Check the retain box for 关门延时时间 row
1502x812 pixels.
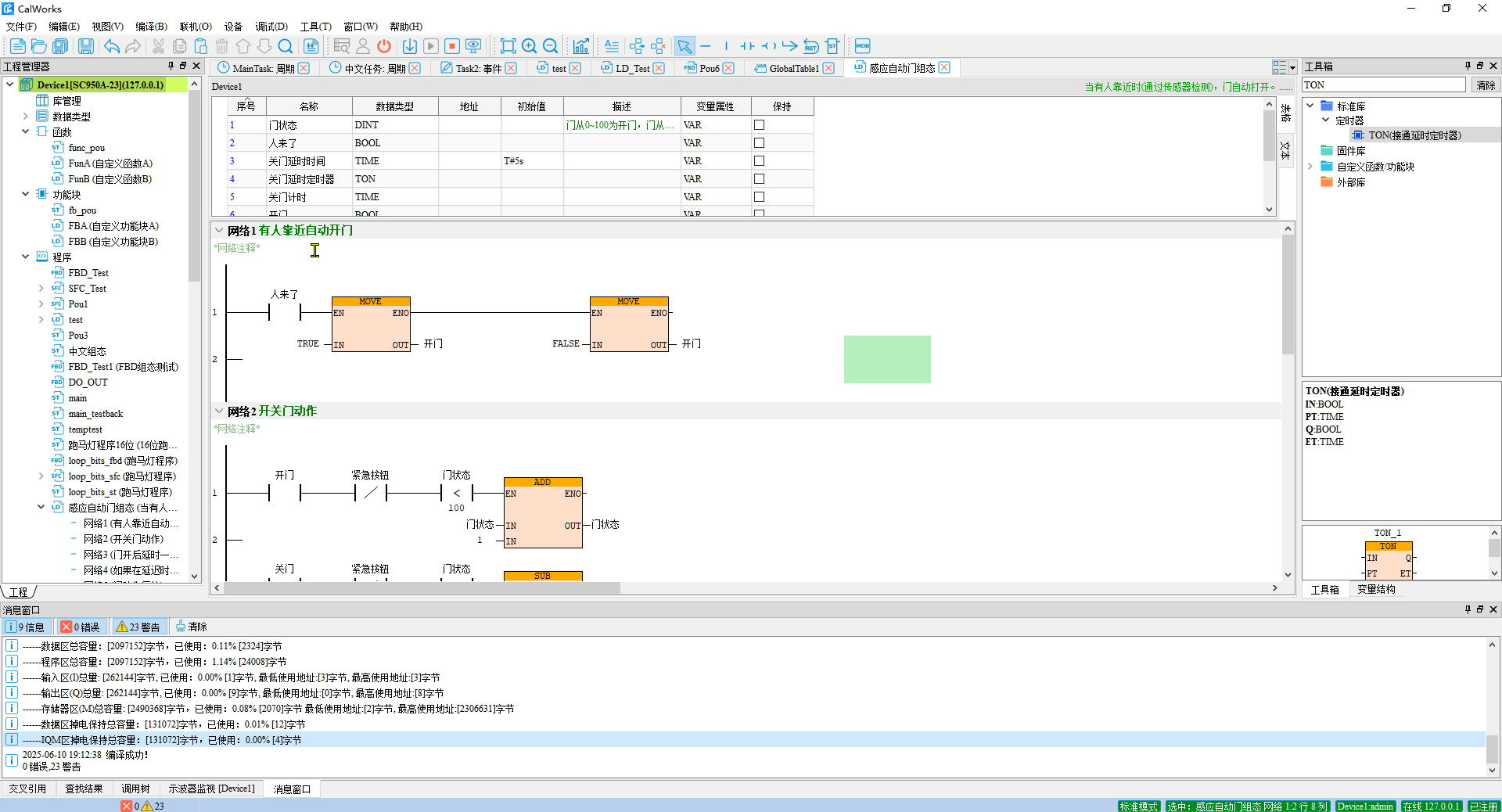[759, 161]
